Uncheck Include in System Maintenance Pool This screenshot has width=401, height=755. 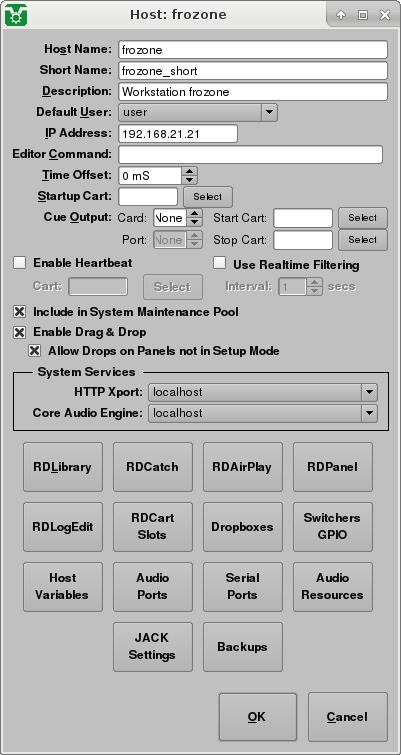tap(20, 312)
